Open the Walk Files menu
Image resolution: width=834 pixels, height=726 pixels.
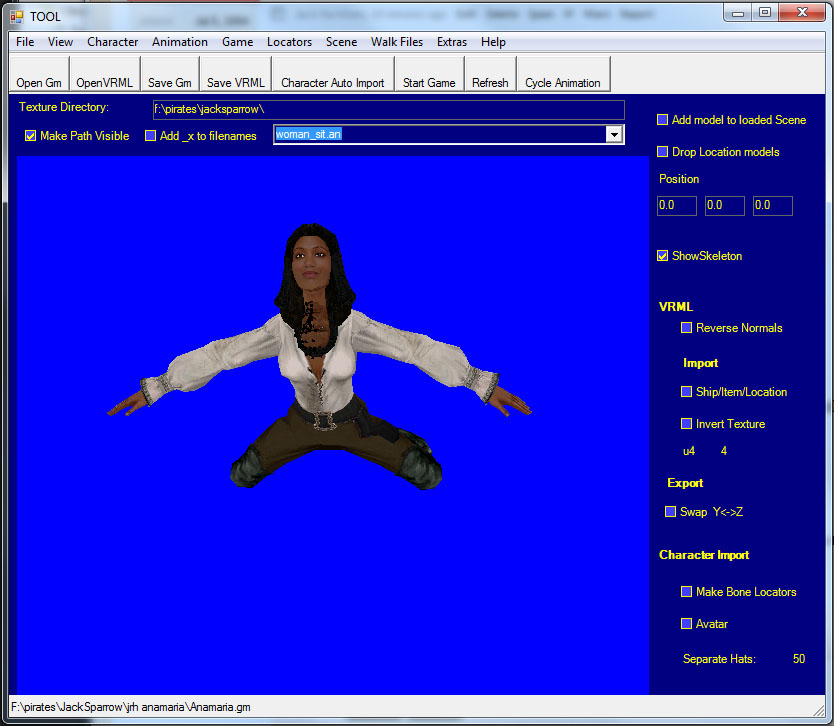397,42
